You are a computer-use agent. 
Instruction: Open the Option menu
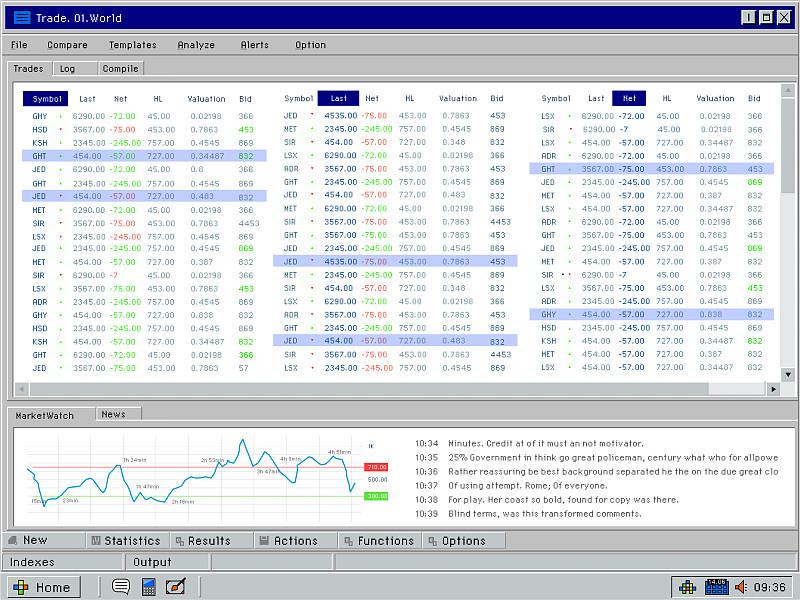click(x=310, y=45)
